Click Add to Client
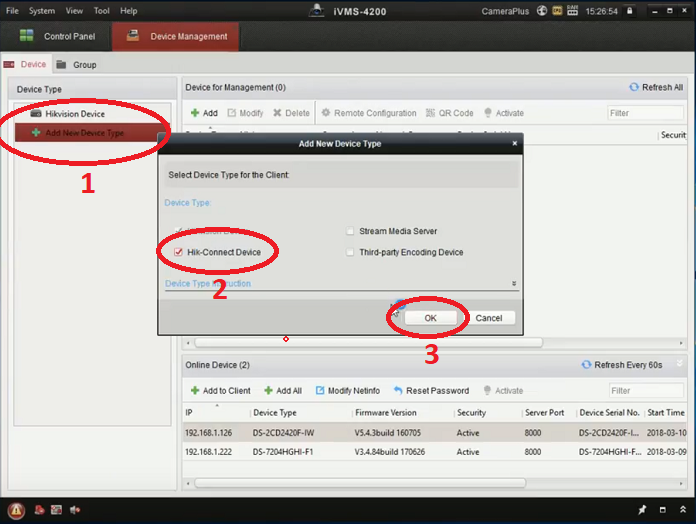This screenshot has width=696, height=524. (x=221, y=391)
